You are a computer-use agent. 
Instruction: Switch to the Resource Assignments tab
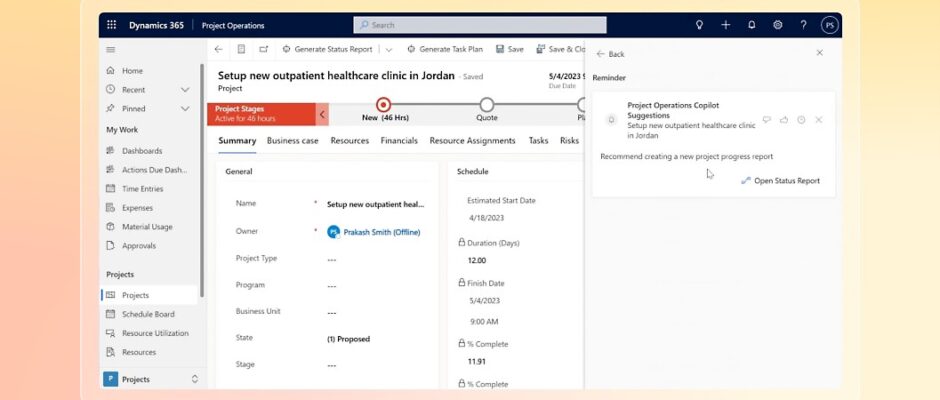472,141
